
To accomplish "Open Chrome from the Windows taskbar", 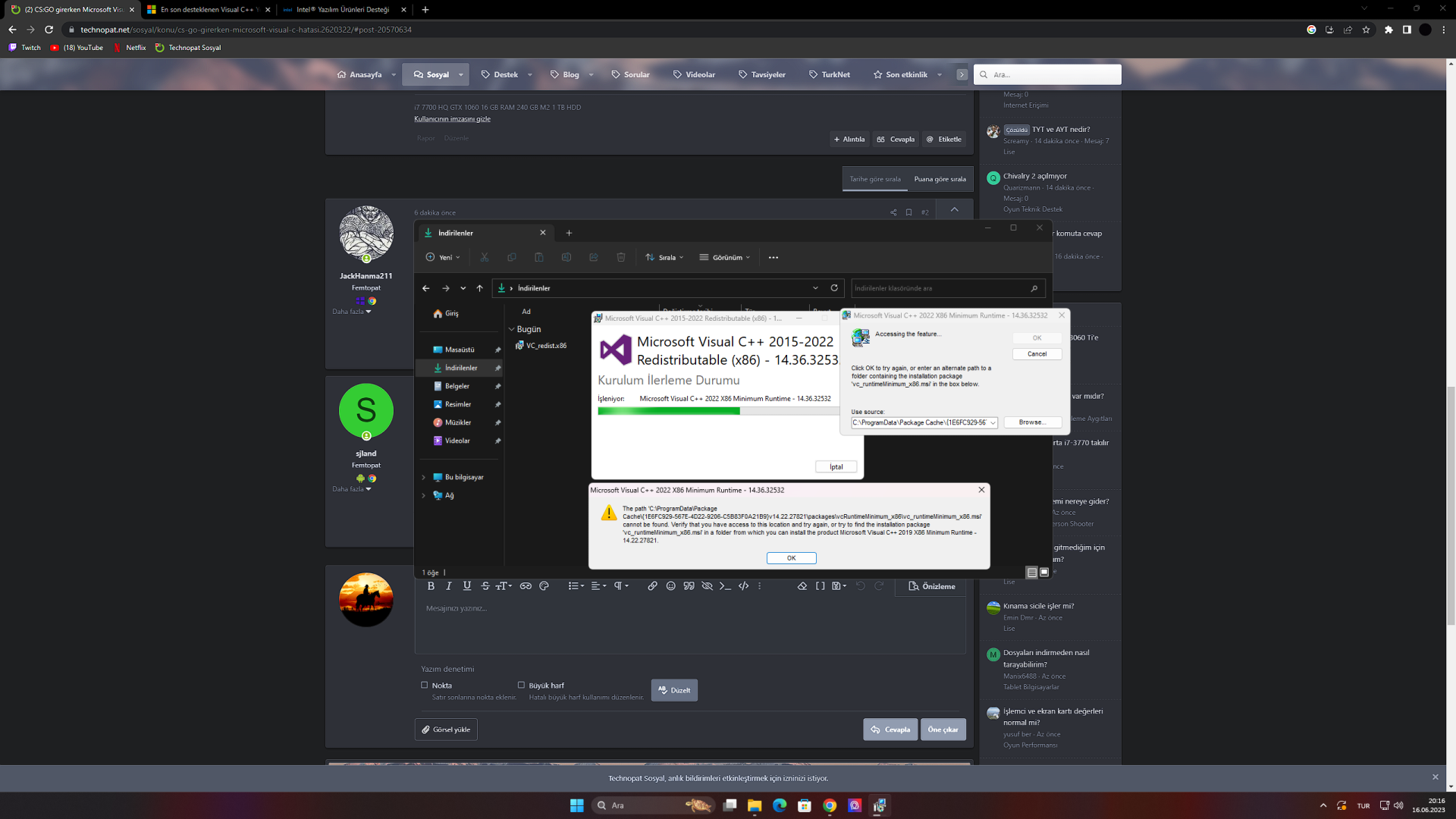I will point(830,805).
